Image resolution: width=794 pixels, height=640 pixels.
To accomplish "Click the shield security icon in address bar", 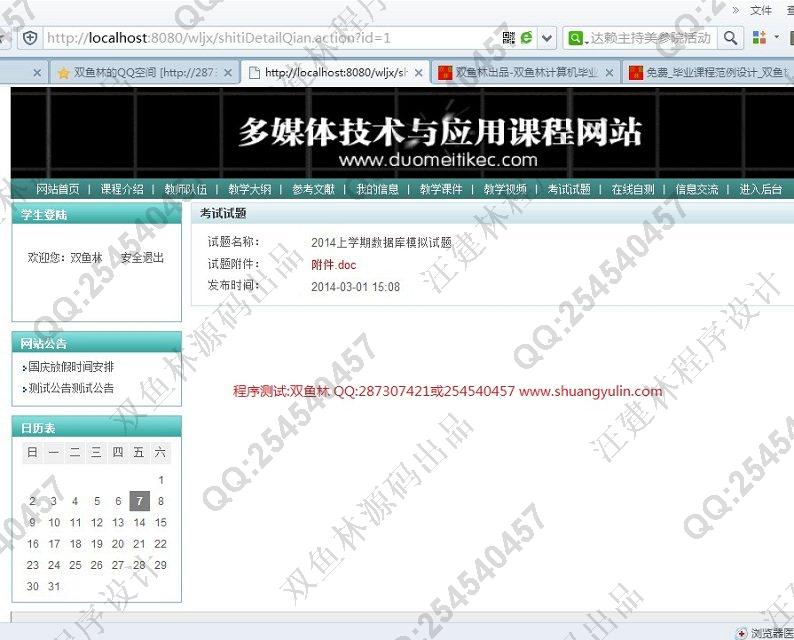I will pyautogui.click(x=30, y=38).
